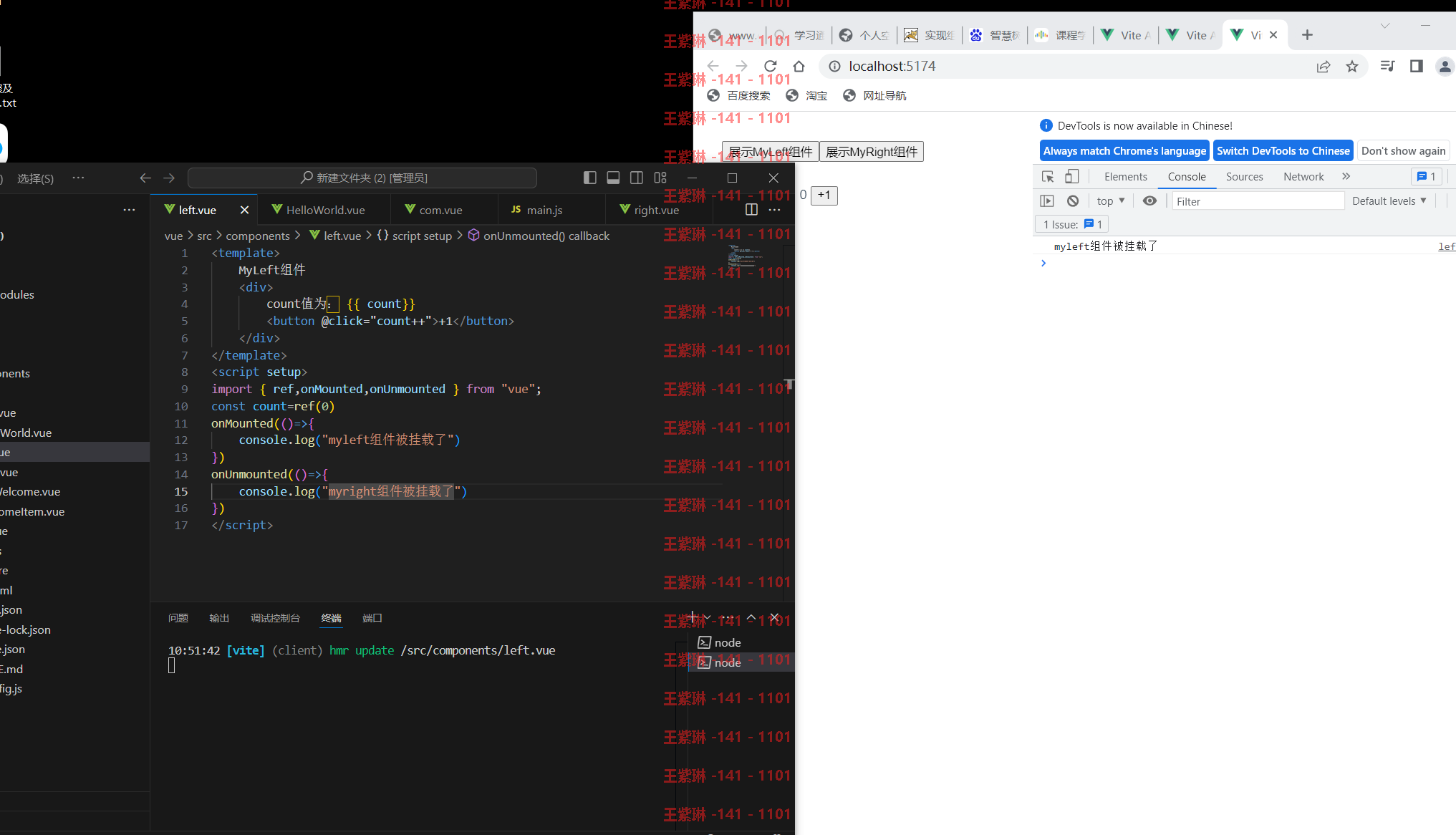Screen dimensions: 1456x835
Task: Show DevTools console sidebar
Action: [1047, 201]
